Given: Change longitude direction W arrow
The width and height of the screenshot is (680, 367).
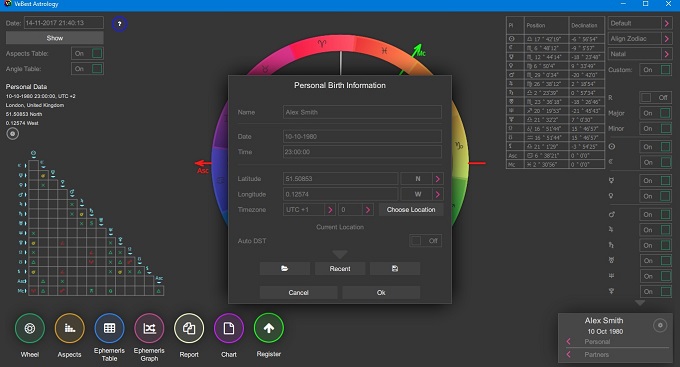Looking at the screenshot, I should coord(438,194).
